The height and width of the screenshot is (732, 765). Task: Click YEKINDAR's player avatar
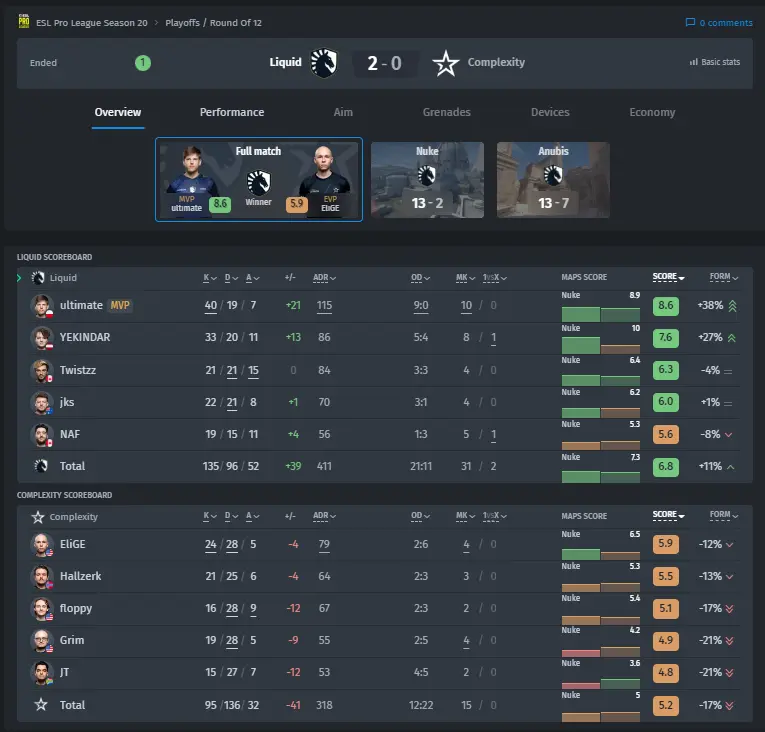coord(42,338)
